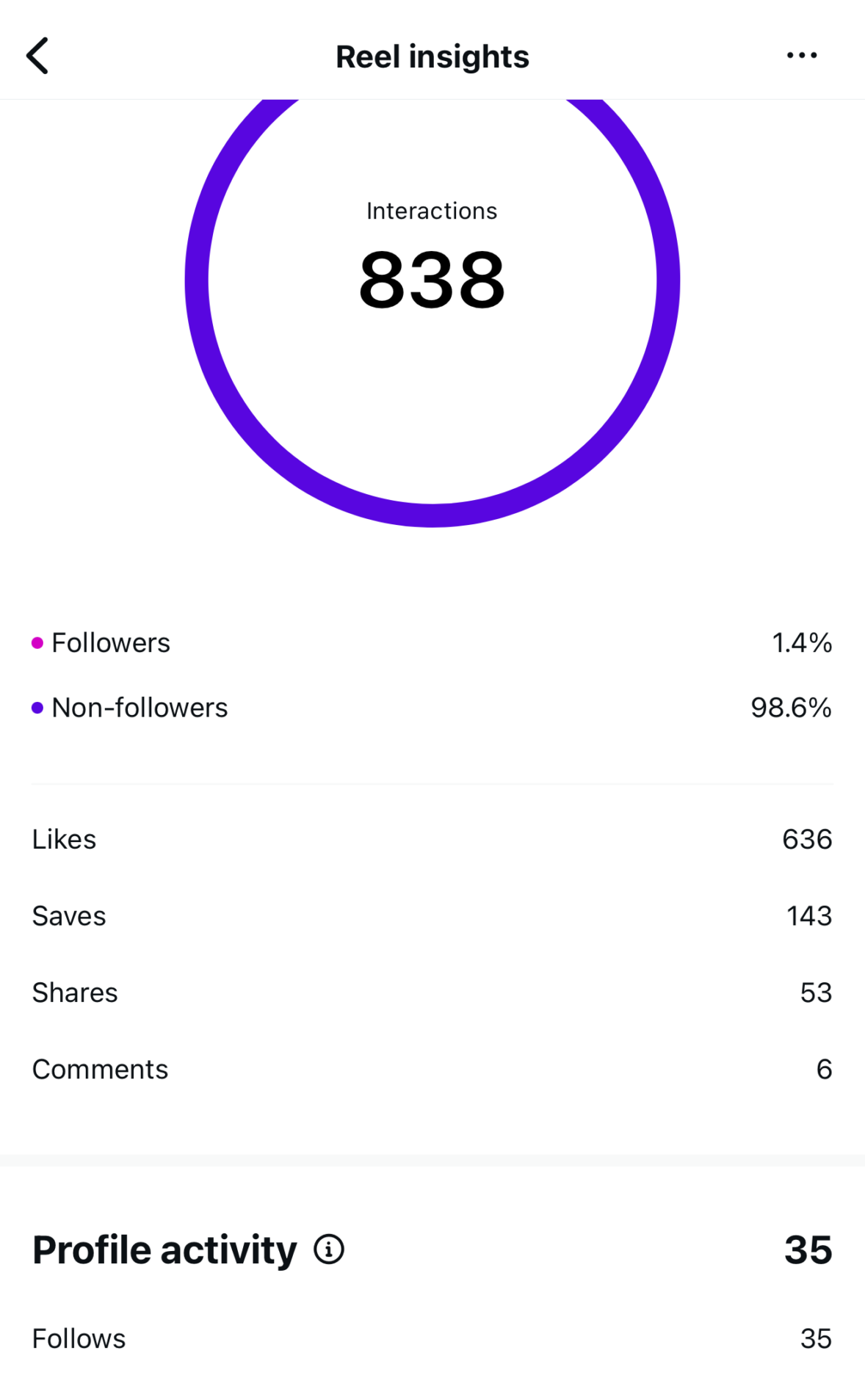Screen dimensions: 865x1400
Task: Click the 98.6% non-followers percentage
Action: tap(790, 708)
